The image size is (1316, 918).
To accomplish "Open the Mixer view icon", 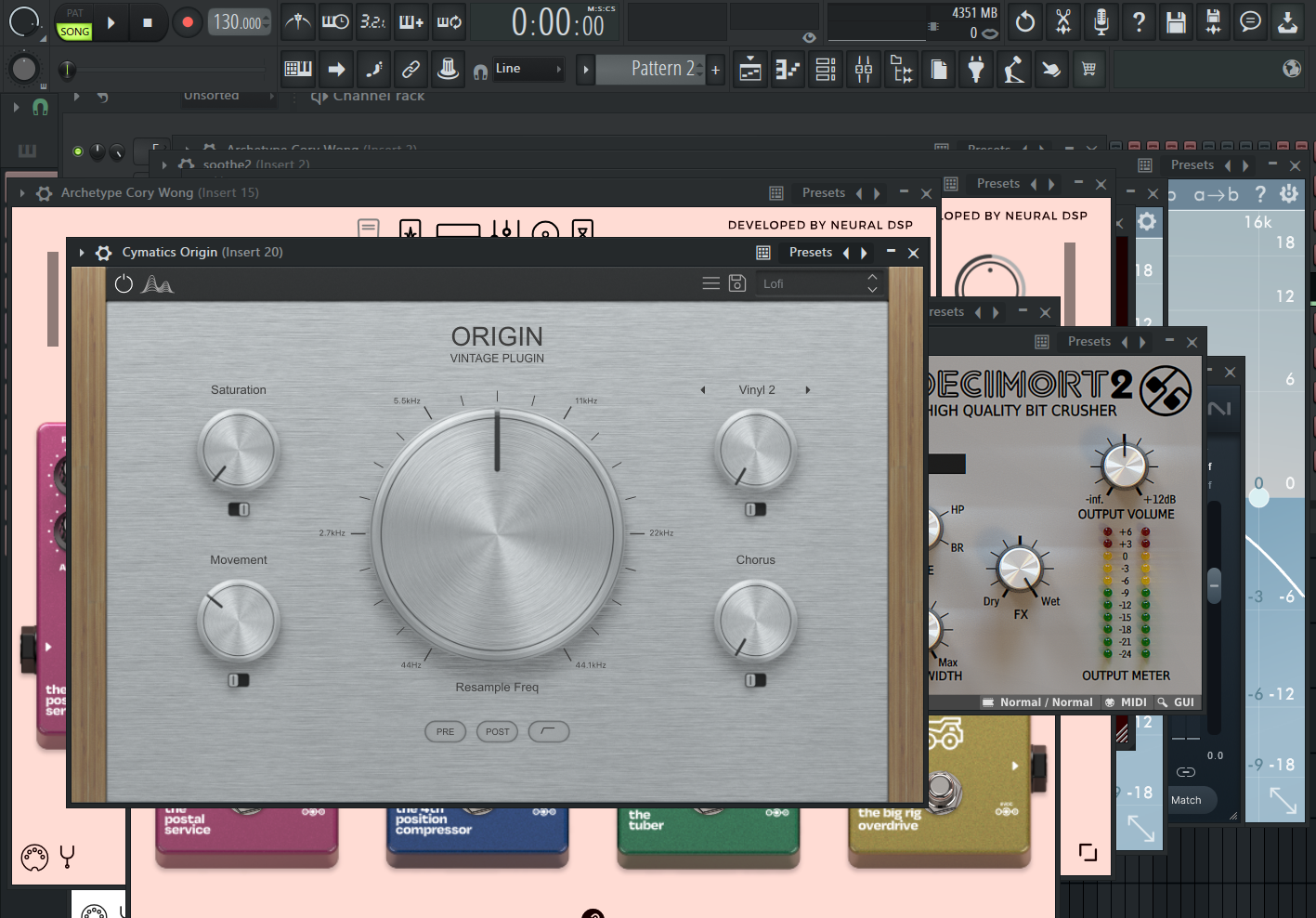I will [x=864, y=70].
